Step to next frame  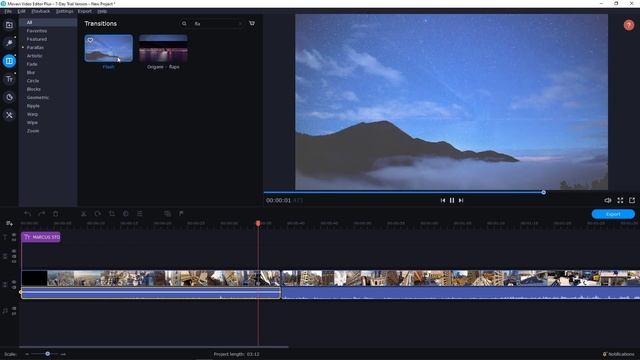point(461,200)
